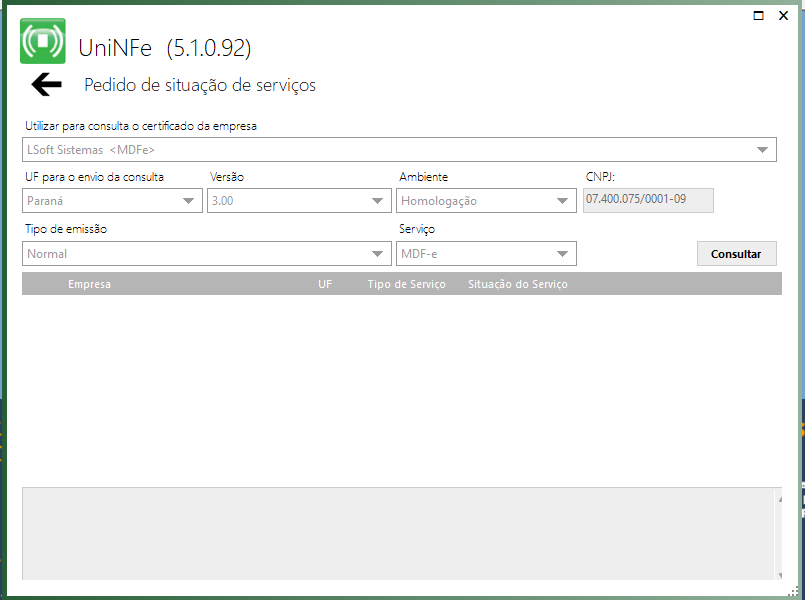Select the Tipo de Serviço column header
Screen dimensions: 805x600
click(407, 284)
